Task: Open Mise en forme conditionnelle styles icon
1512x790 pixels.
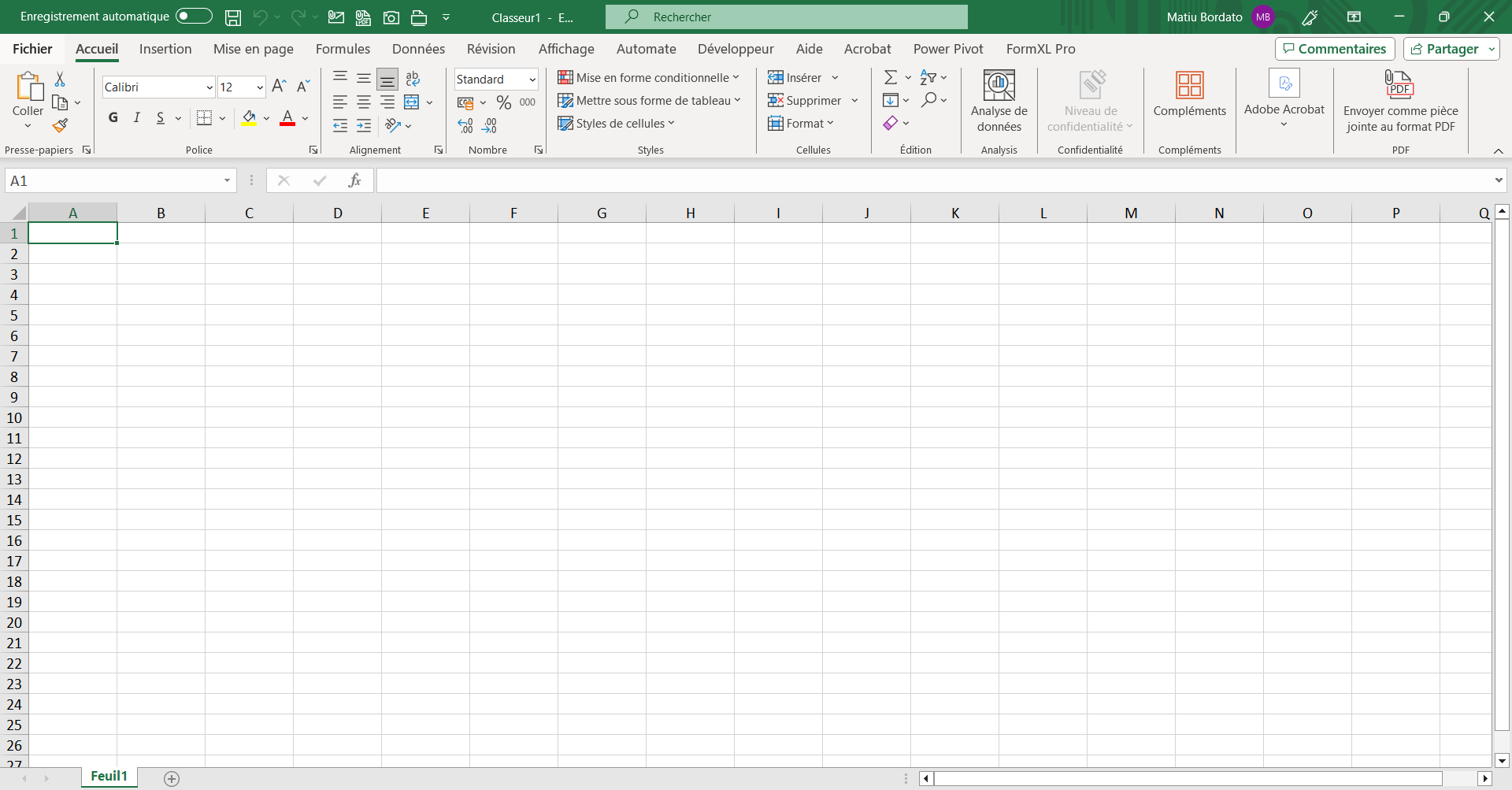Action: tap(565, 77)
